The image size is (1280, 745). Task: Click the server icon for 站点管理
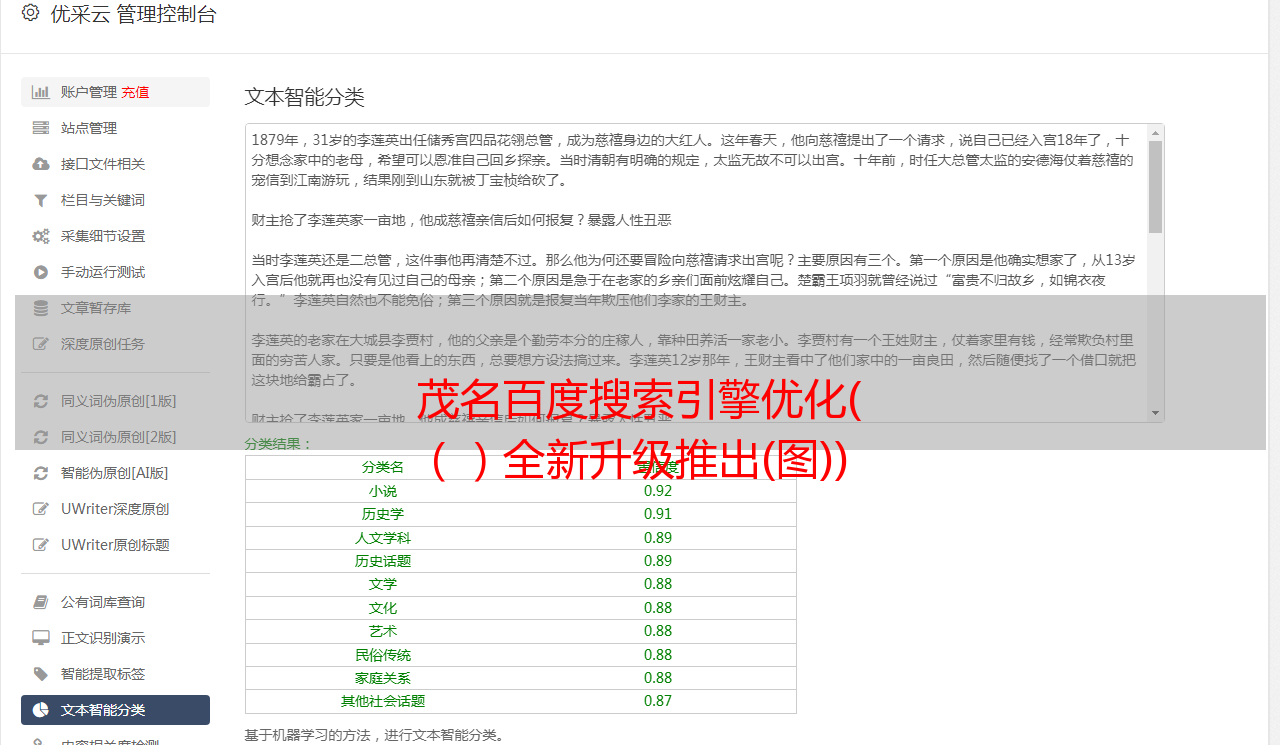click(x=41, y=128)
